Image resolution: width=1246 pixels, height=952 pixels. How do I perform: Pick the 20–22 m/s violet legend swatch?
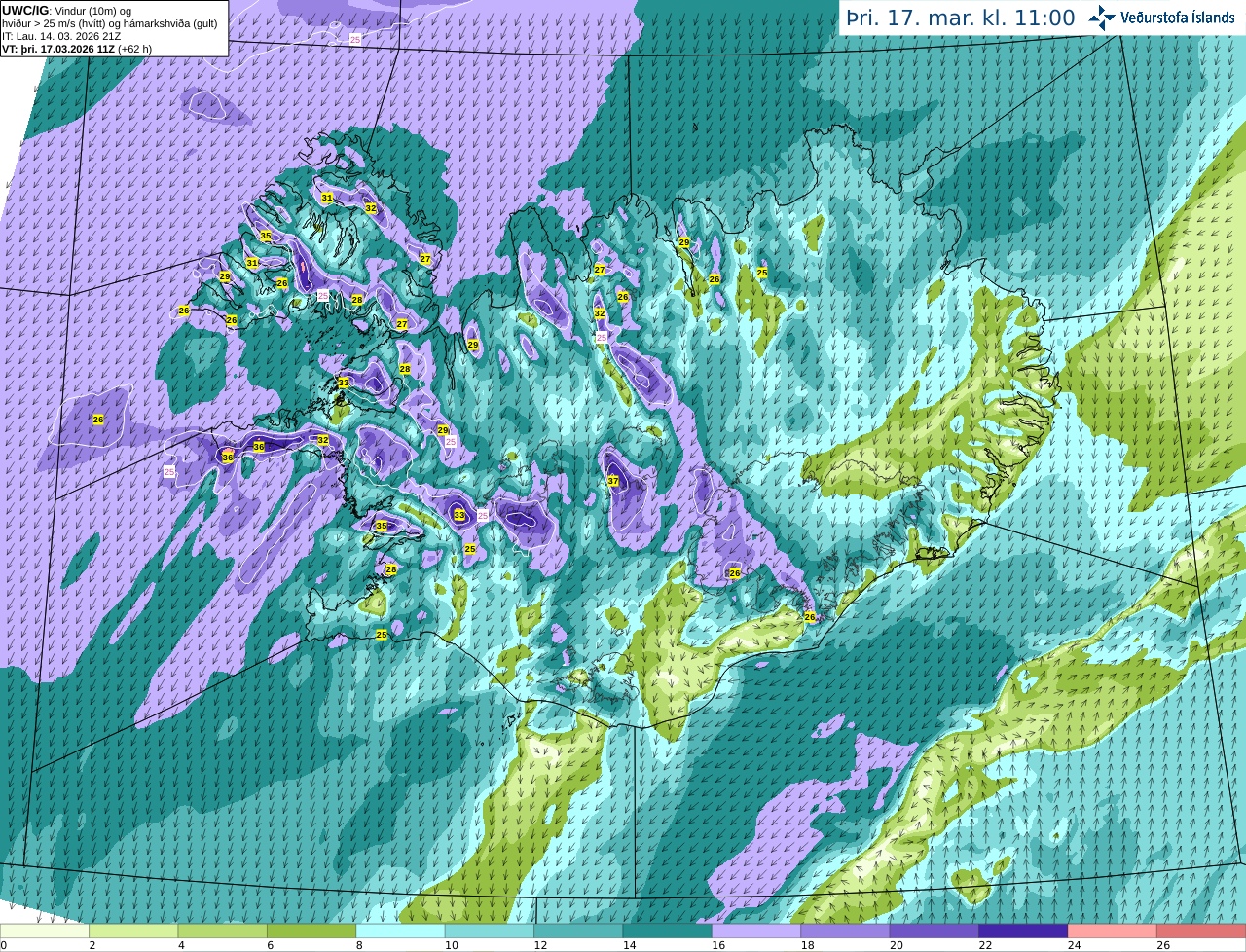click(x=934, y=932)
